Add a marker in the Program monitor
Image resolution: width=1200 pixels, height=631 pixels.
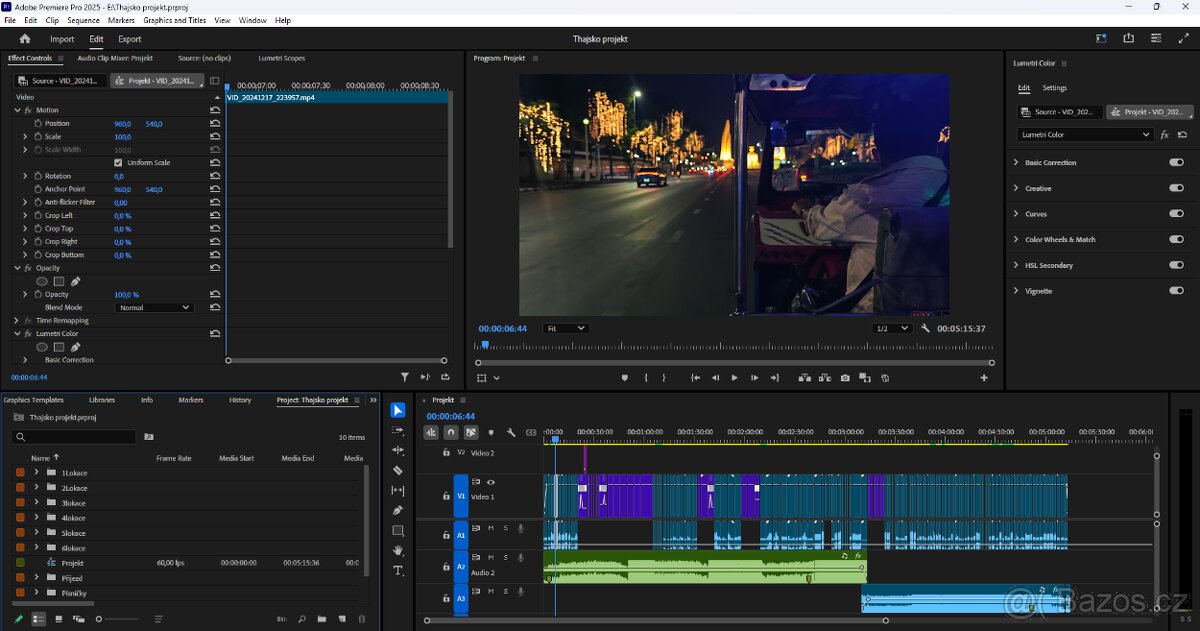(x=625, y=378)
